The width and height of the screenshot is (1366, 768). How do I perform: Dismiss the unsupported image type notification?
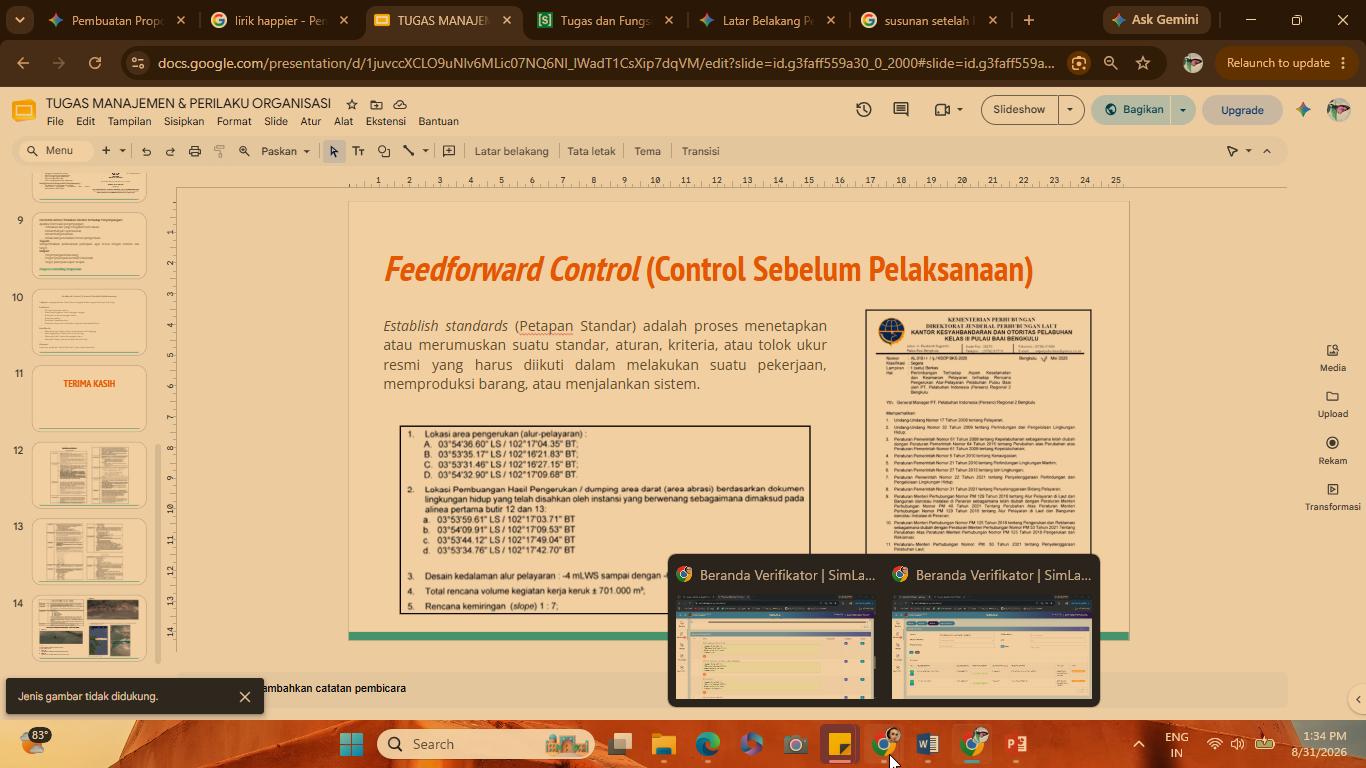pos(245,696)
